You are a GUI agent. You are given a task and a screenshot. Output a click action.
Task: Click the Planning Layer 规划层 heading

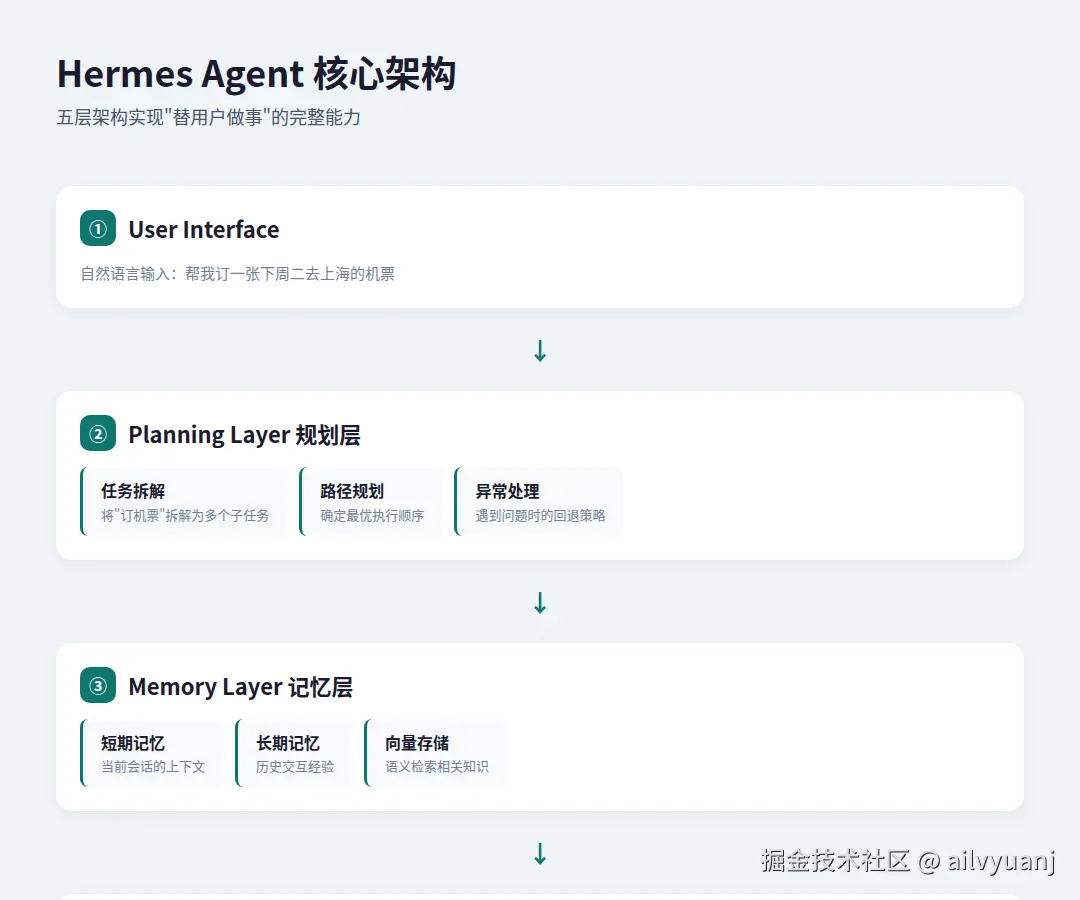(244, 435)
